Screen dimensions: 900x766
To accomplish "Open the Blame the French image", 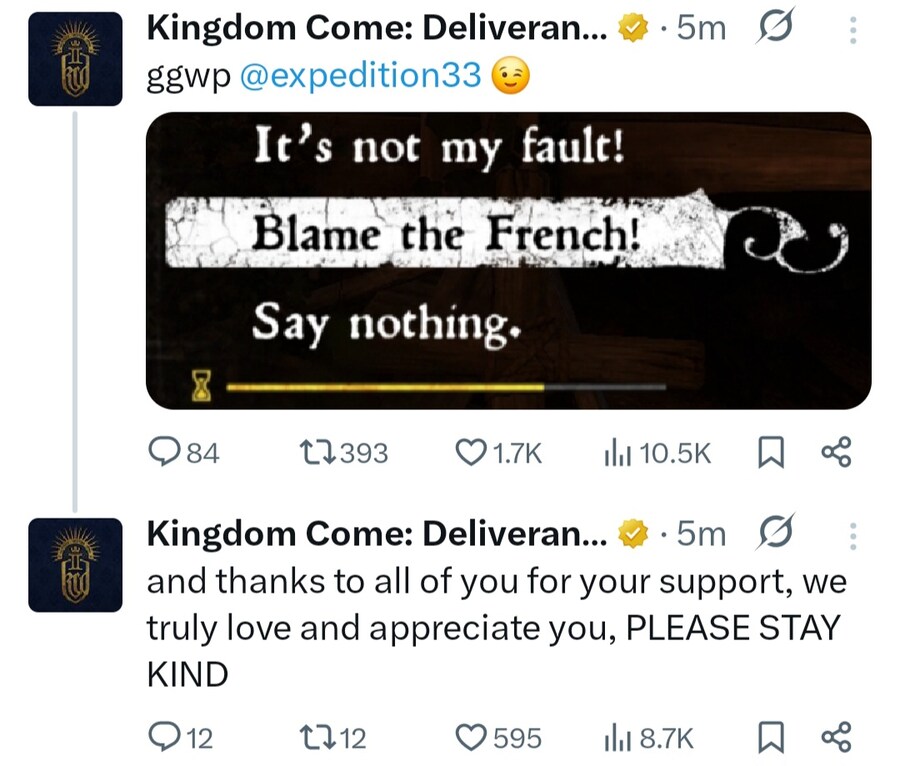I will [x=508, y=260].
